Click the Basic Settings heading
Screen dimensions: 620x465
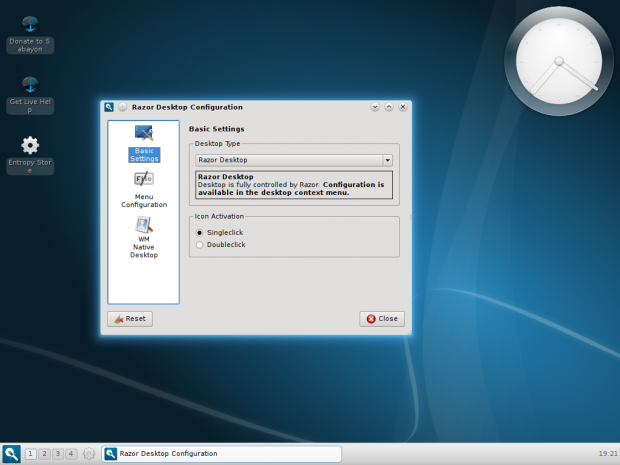[x=217, y=129]
